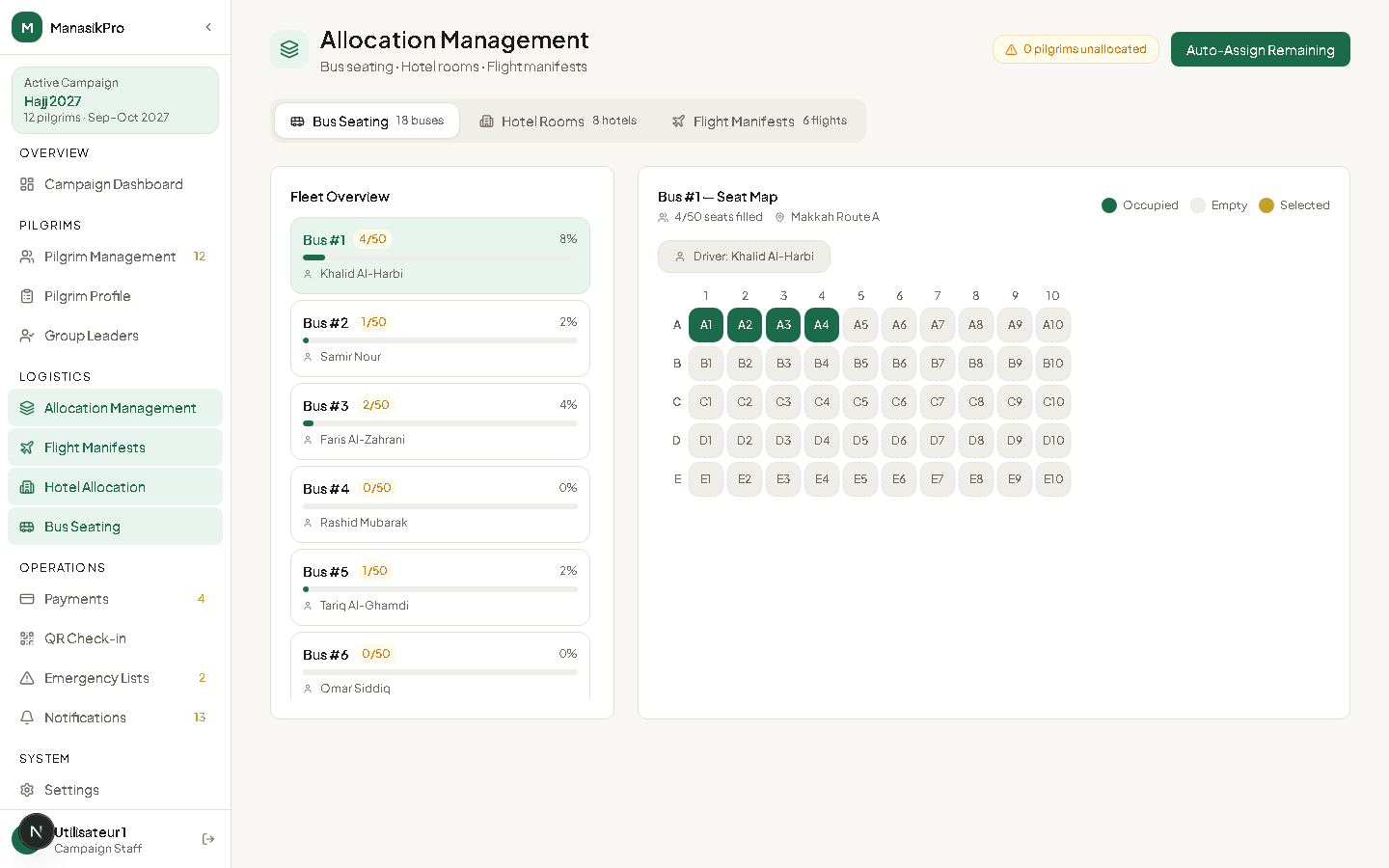Click the location pin icon beside Makkah Route A
The width and height of the screenshot is (1389, 868).
pos(779,218)
